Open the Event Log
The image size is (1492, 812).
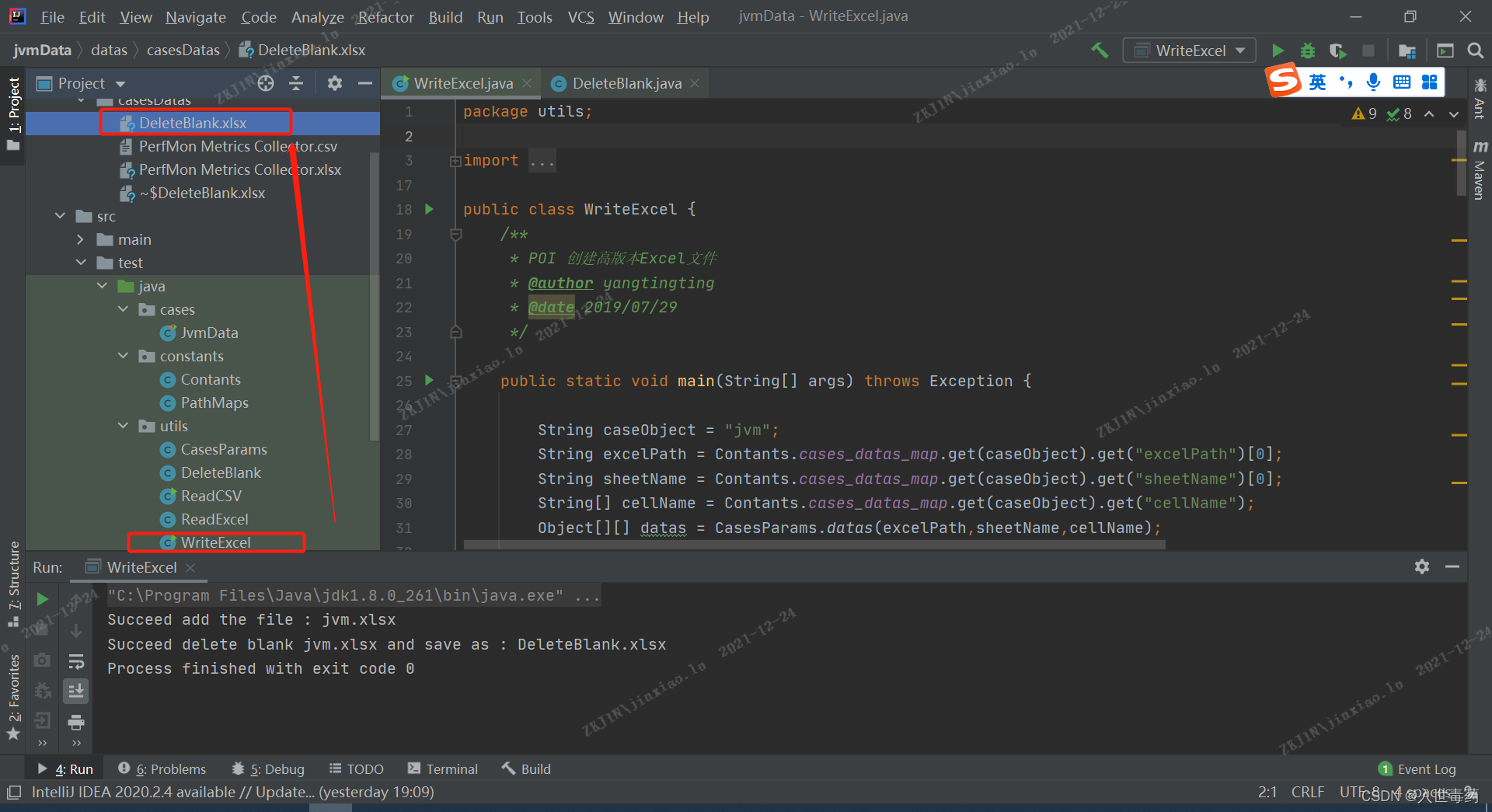(1417, 768)
